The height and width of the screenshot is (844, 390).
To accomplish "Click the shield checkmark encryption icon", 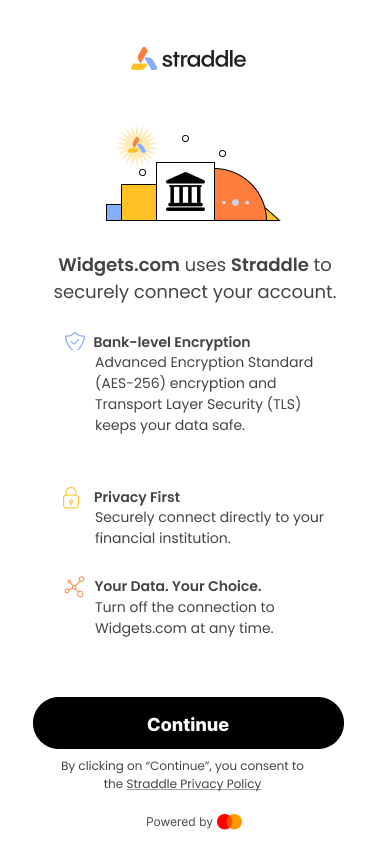I will (x=75, y=341).
